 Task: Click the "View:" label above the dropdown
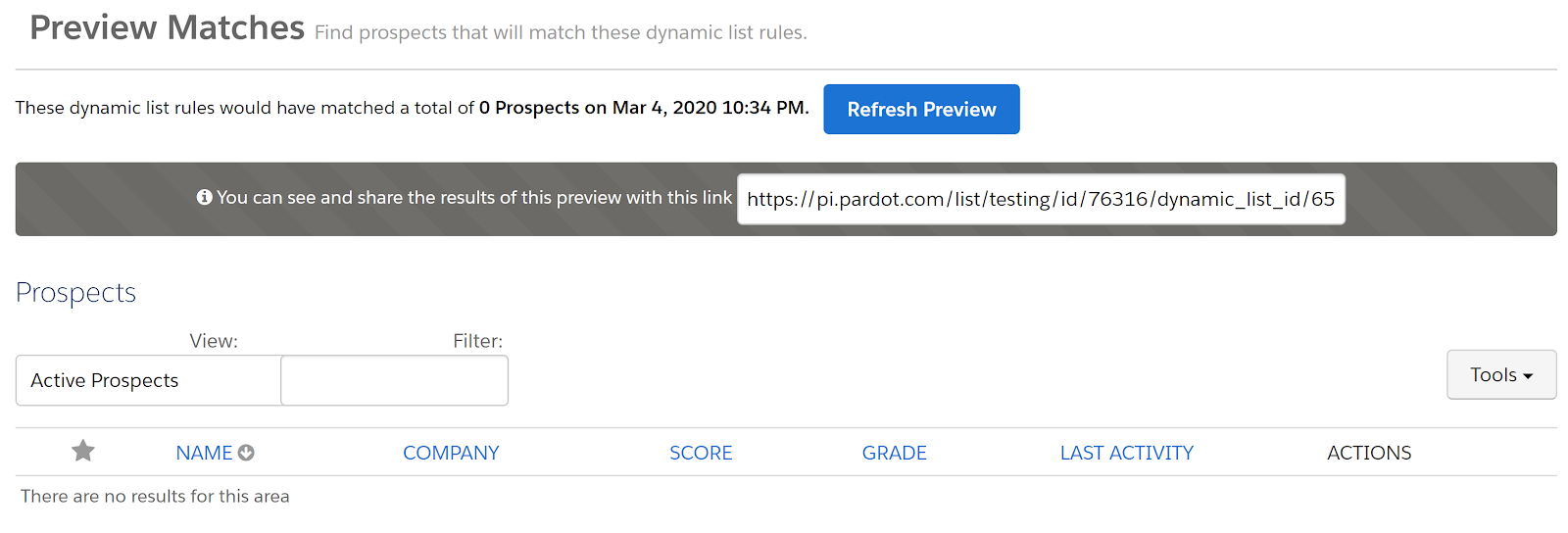pos(214,341)
